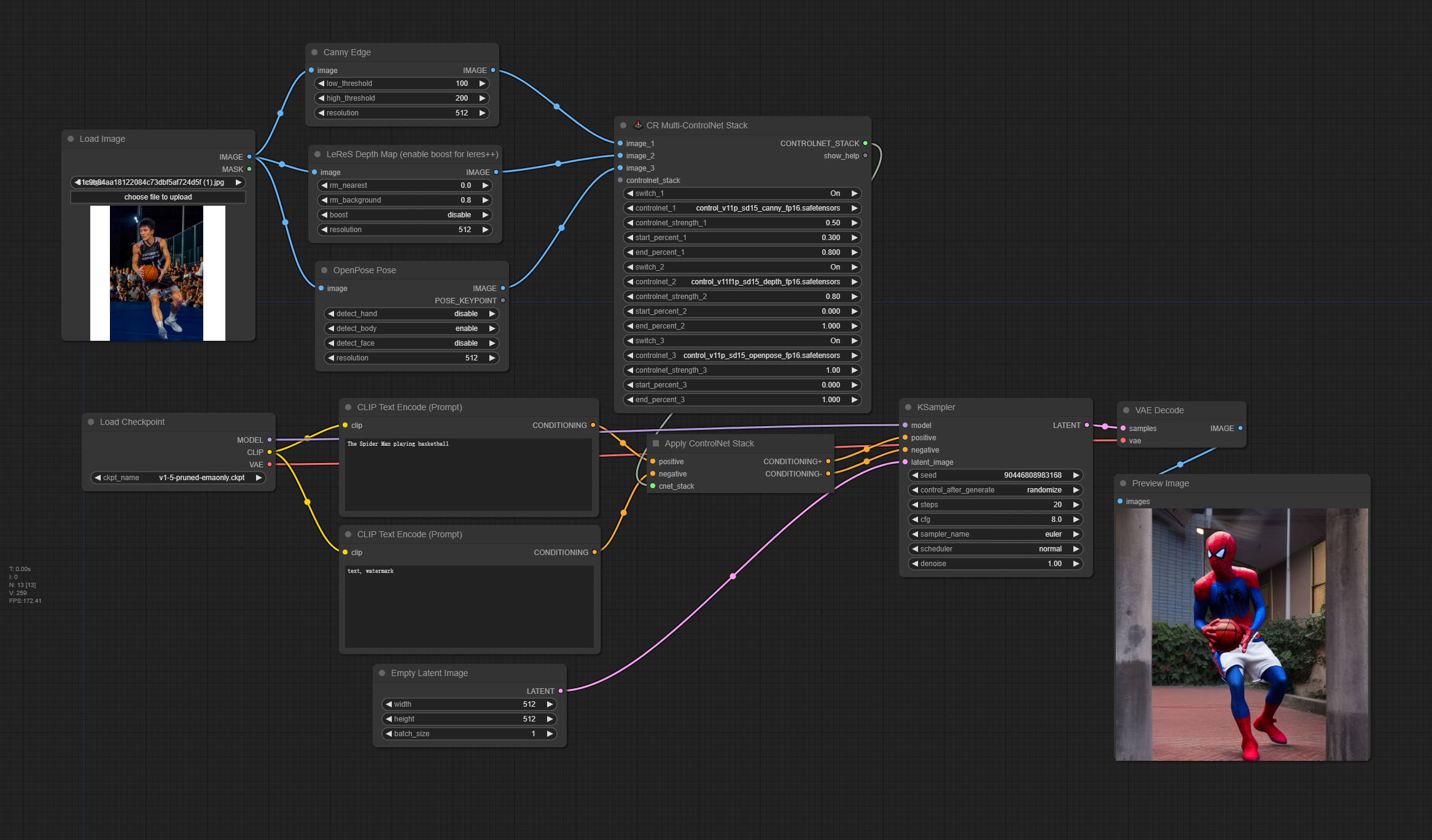This screenshot has height=840, width=1432.
Task: Increase KSampler steps with its right arrow
Action: coord(1076,505)
